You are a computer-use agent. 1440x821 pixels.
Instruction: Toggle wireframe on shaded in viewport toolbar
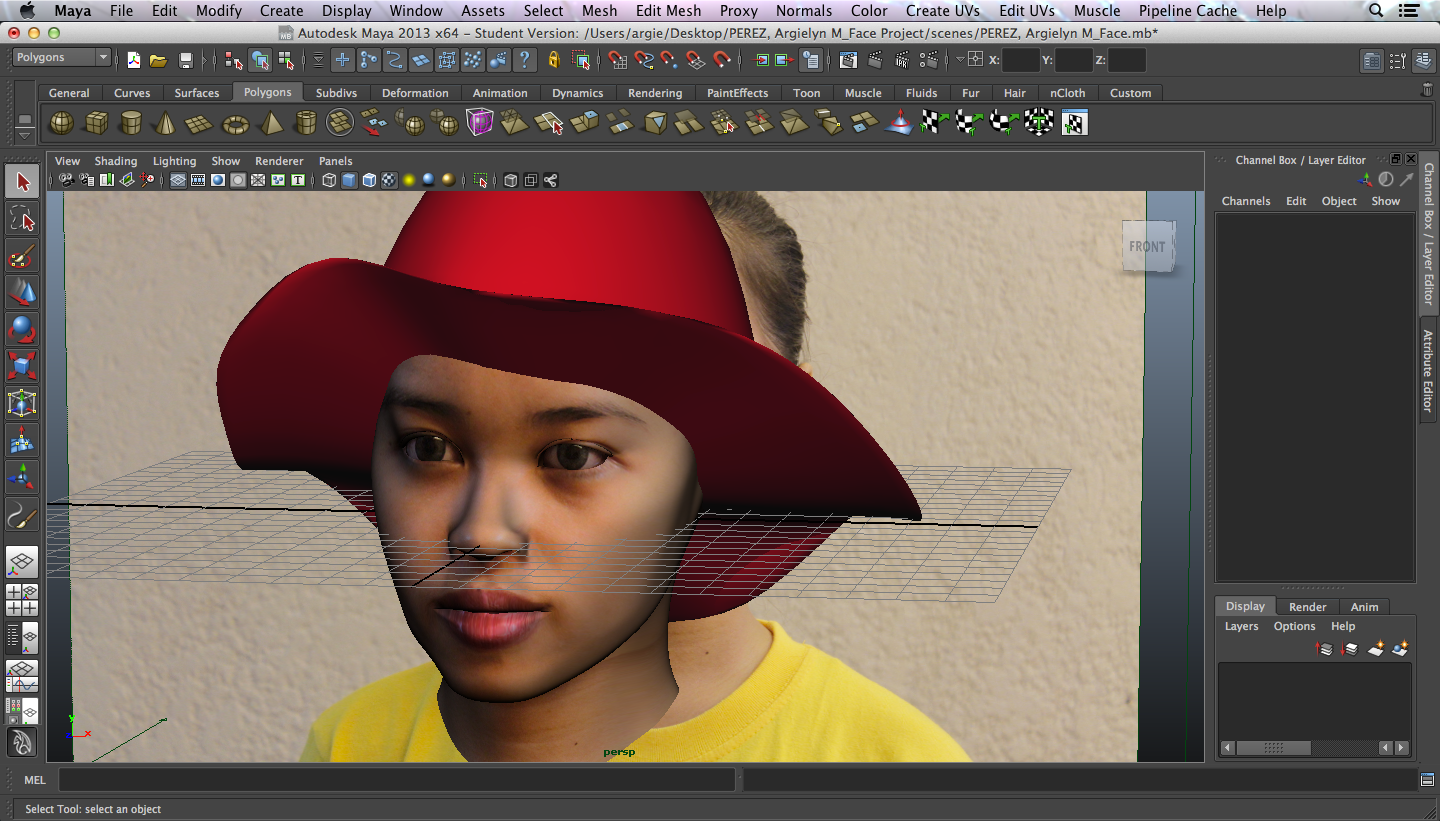click(x=369, y=181)
